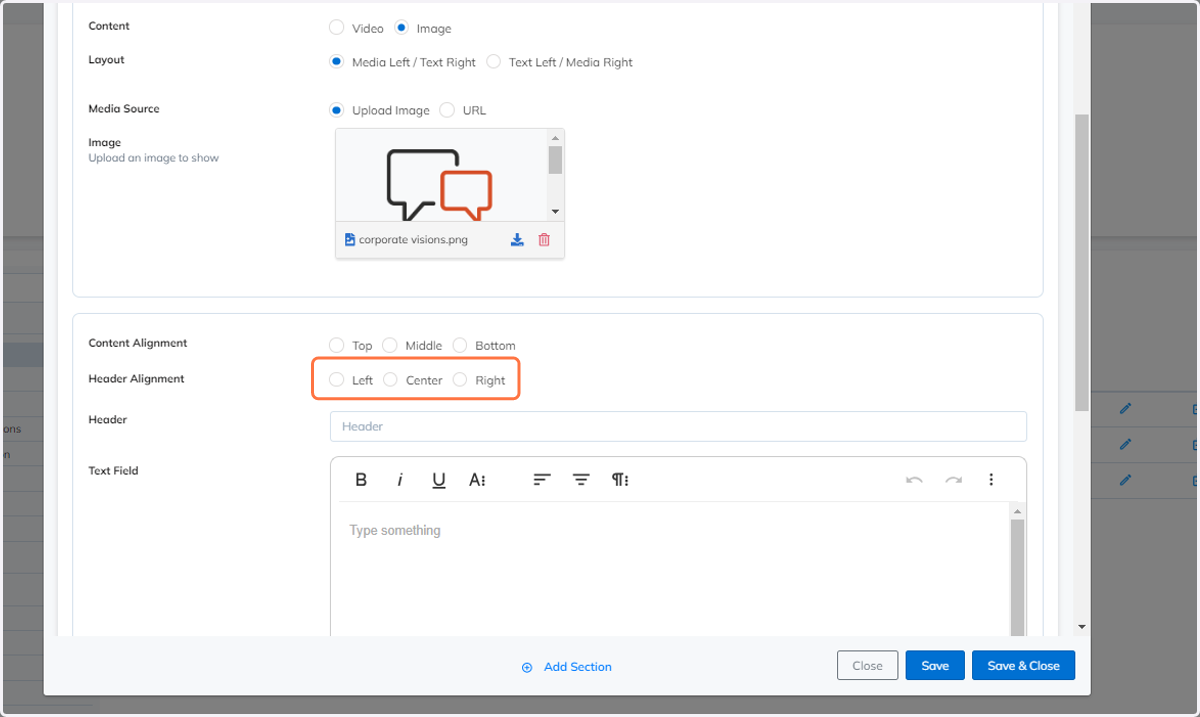Click the corporate visions.png file name
Screen dimensions: 1200x717
[x=413, y=240]
